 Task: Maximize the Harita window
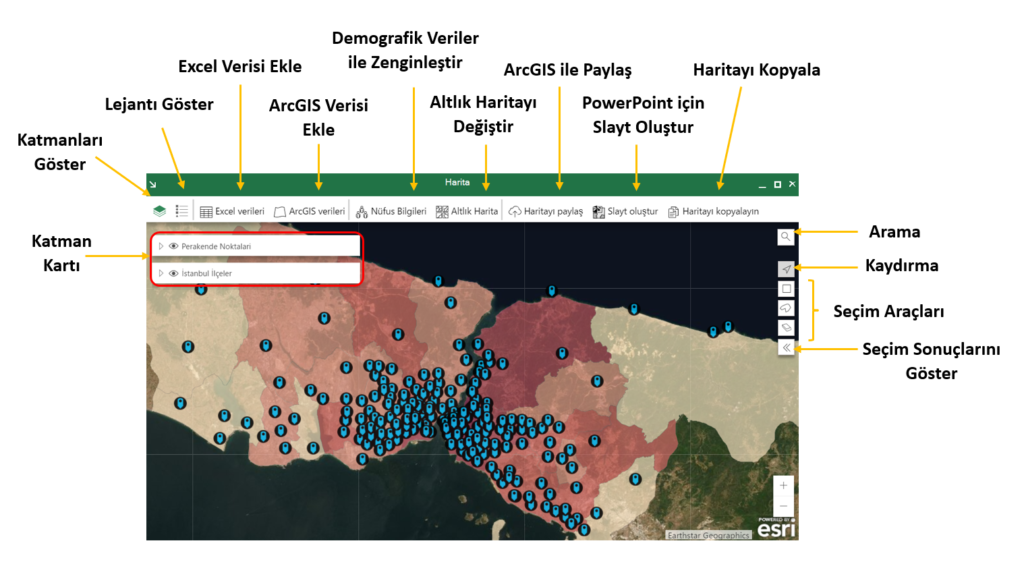coord(777,184)
